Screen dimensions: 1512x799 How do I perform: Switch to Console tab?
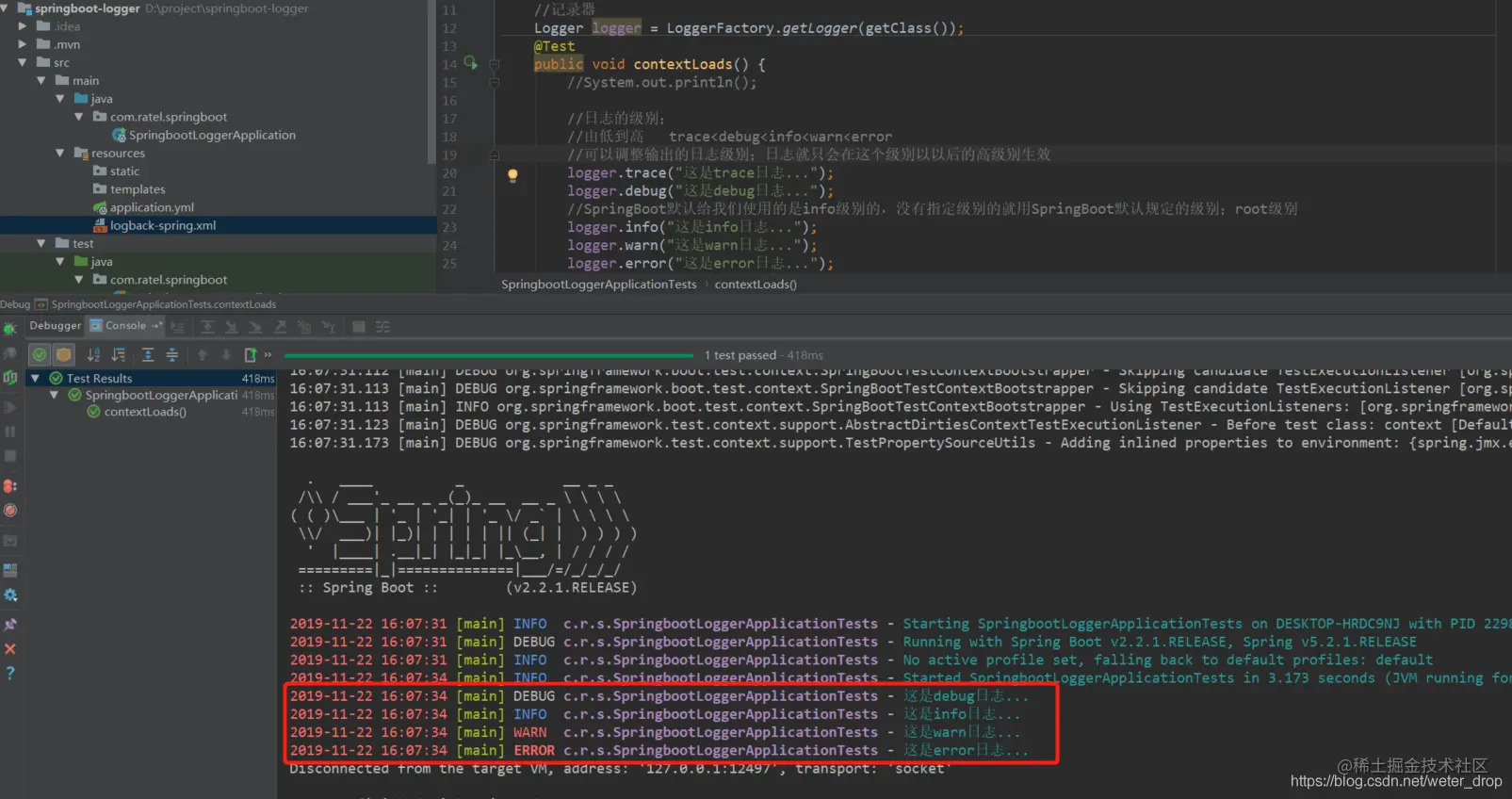125,326
